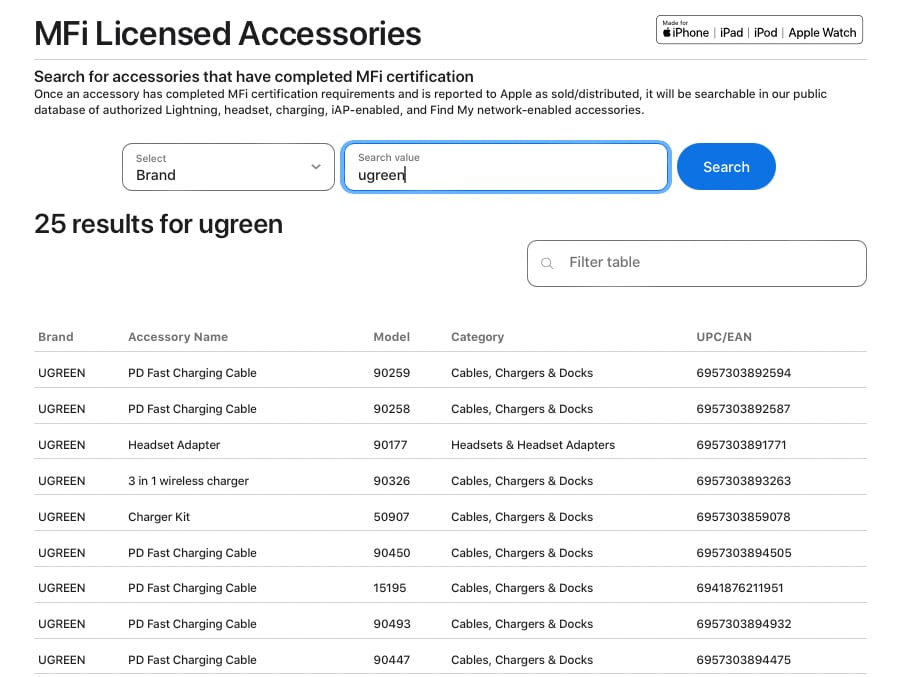Click the Brand column header
Viewport: 905px width, 677px height.
pyautogui.click(x=55, y=337)
